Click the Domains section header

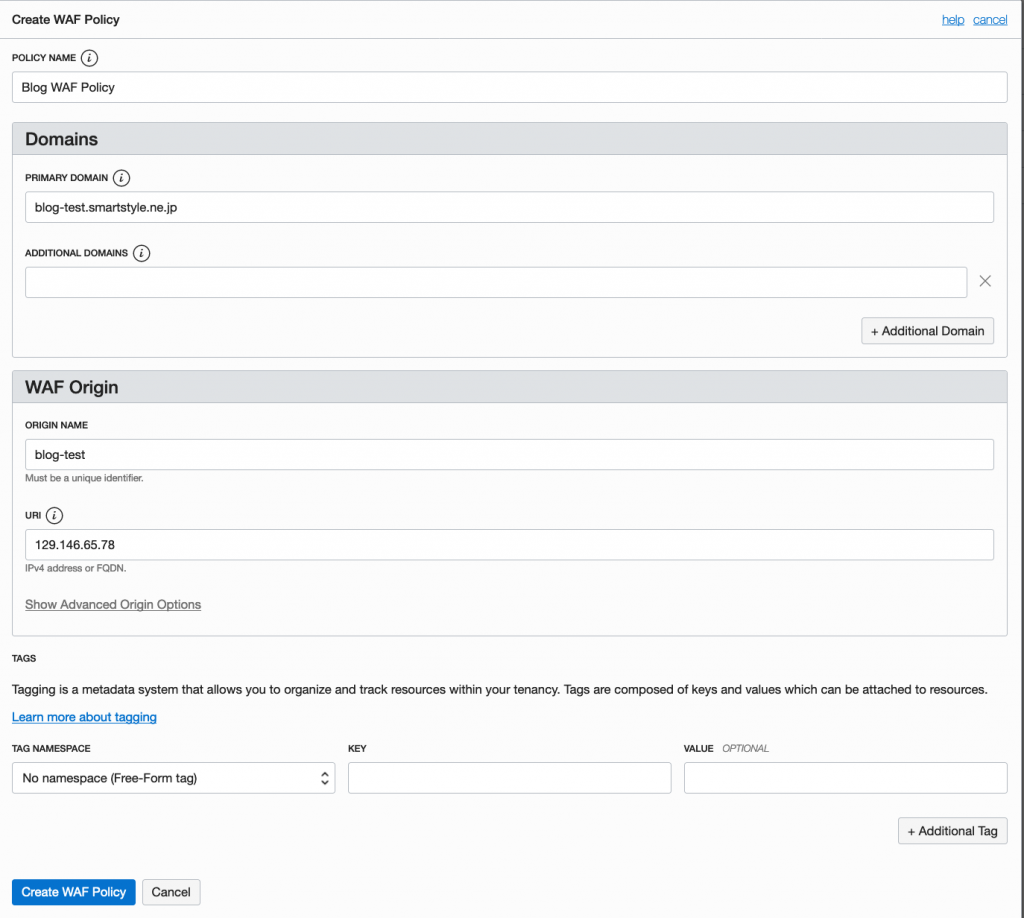(509, 138)
